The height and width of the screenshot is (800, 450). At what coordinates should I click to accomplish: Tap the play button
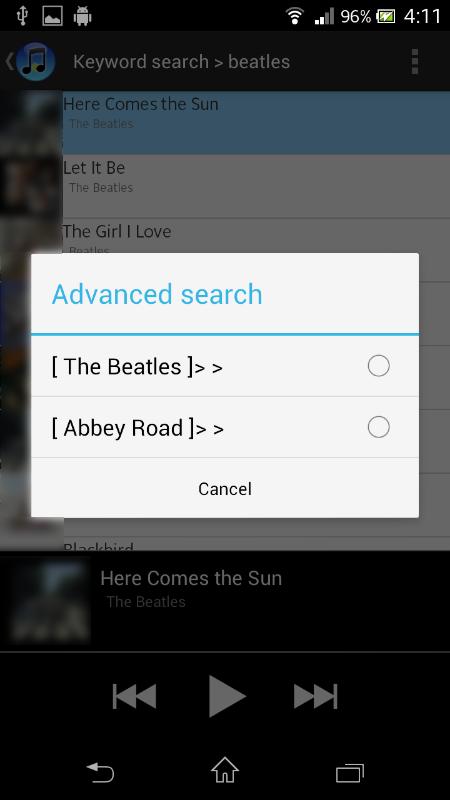227,696
